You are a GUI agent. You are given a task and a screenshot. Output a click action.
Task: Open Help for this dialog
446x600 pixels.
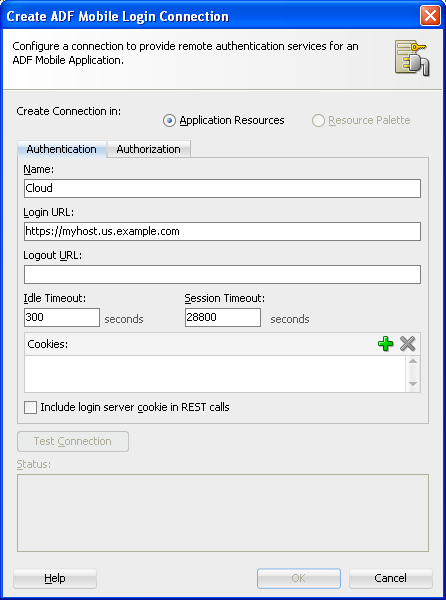(x=55, y=578)
